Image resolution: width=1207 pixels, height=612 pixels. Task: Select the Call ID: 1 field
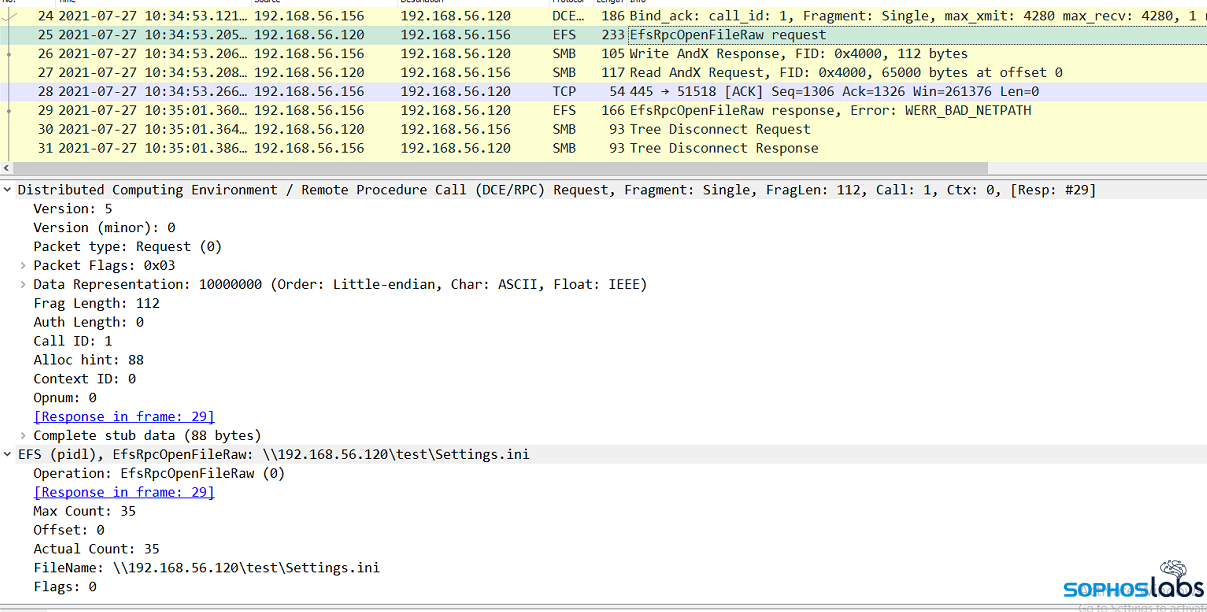[x=73, y=342]
